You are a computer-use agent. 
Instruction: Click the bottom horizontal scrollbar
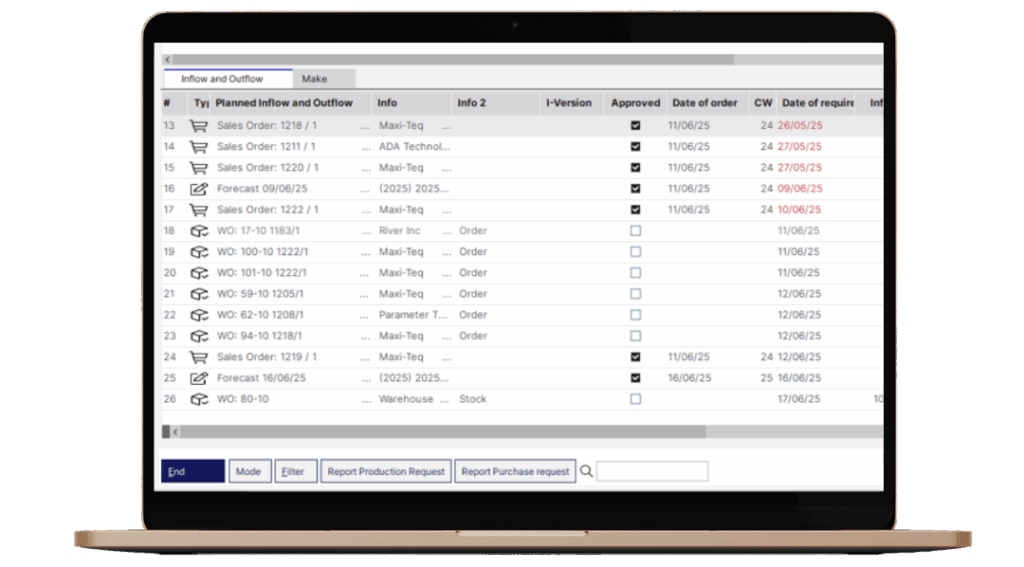coord(440,432)
